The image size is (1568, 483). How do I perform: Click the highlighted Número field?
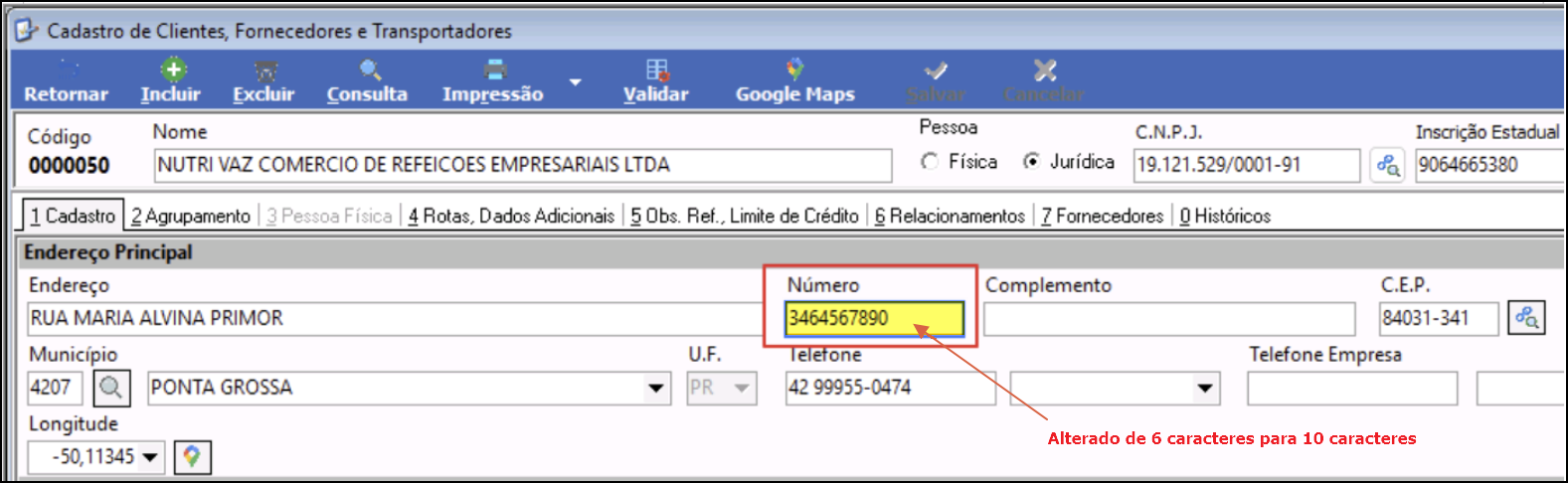[875, 319]
